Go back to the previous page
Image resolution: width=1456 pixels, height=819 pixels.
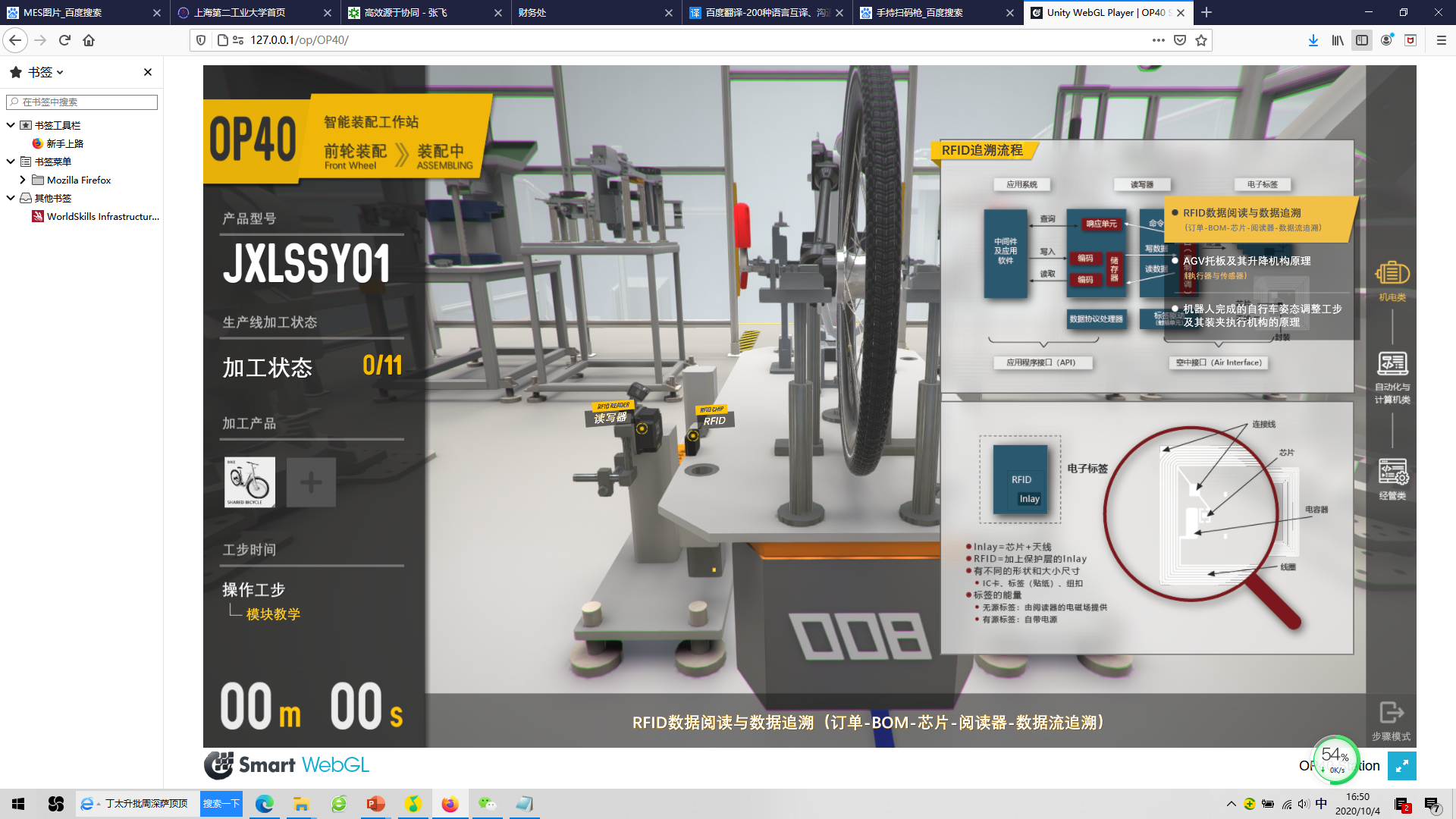[x=15, y=40]
